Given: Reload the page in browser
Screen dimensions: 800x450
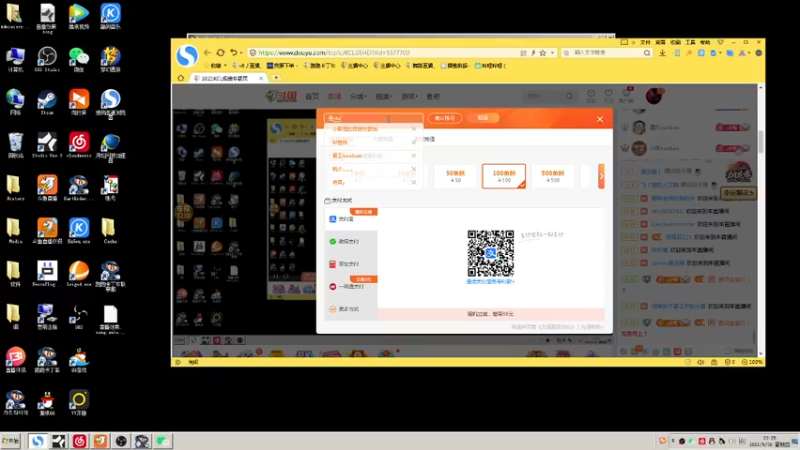Looking at the screenshot, I should point(220,53).
